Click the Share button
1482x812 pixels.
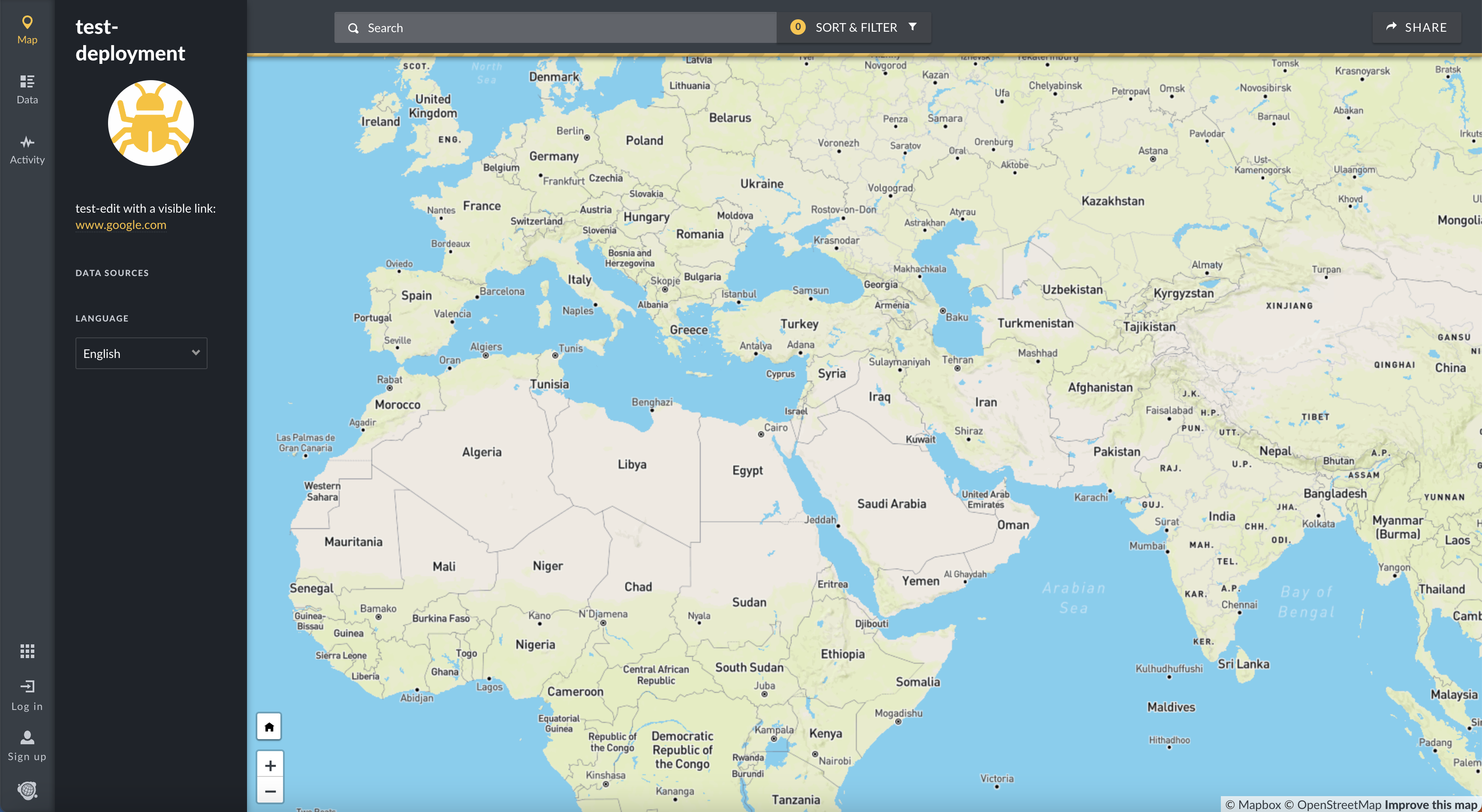point(1416,27)
